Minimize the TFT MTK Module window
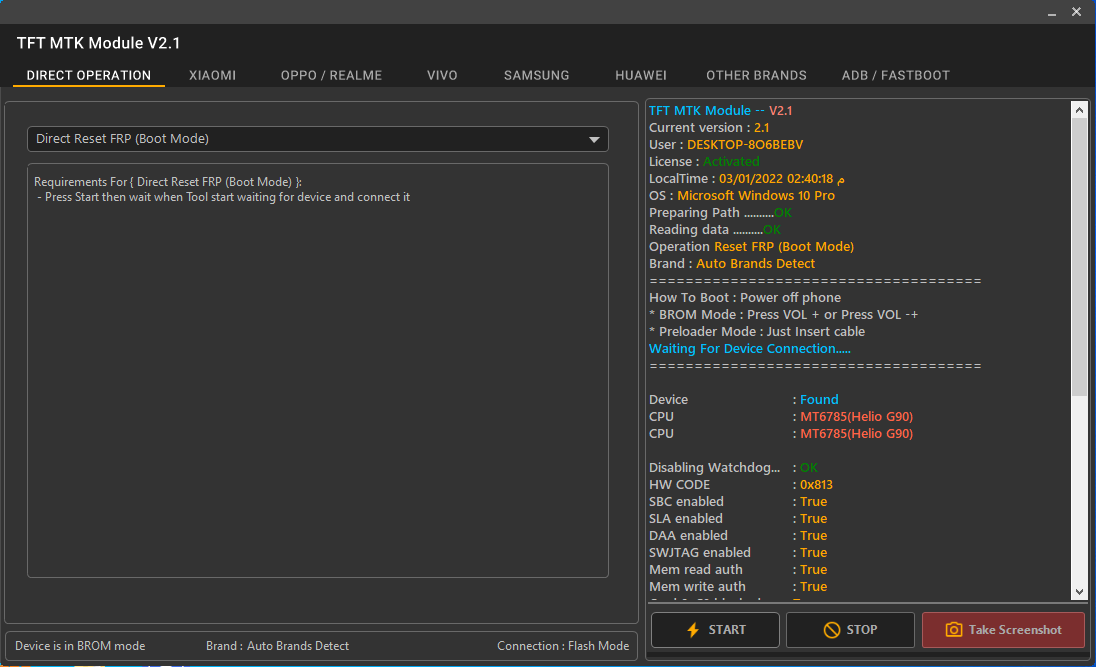The height and width of the screenshot is (667, 1096). (1051, 13)
